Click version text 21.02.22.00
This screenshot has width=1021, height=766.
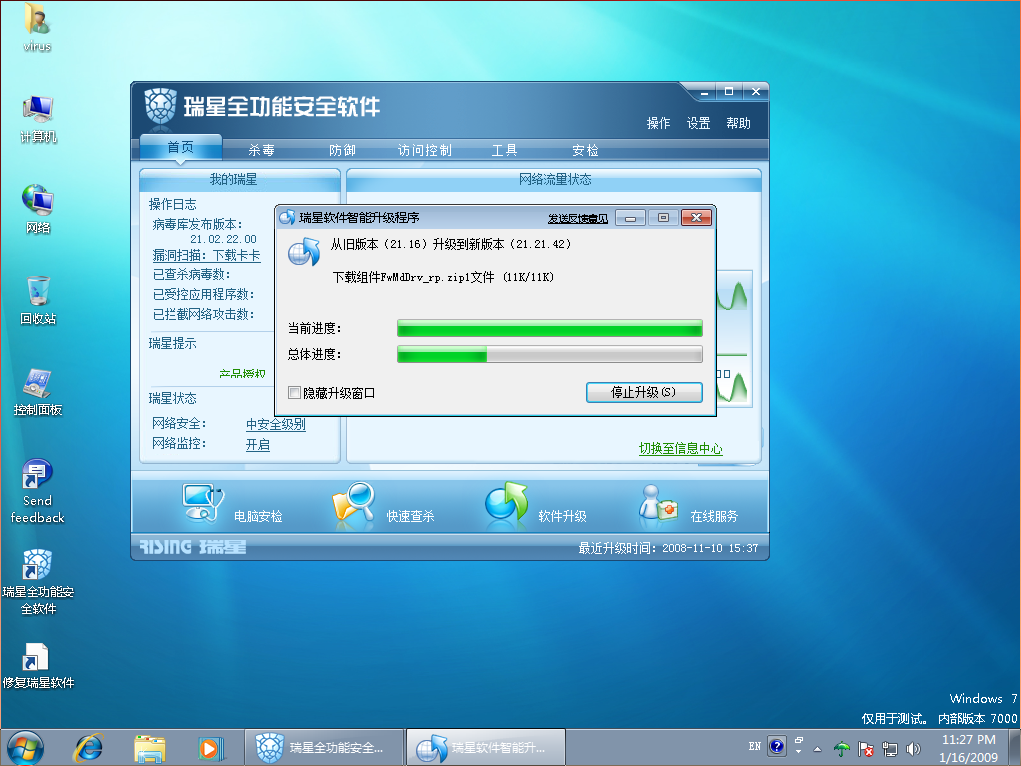223,239
